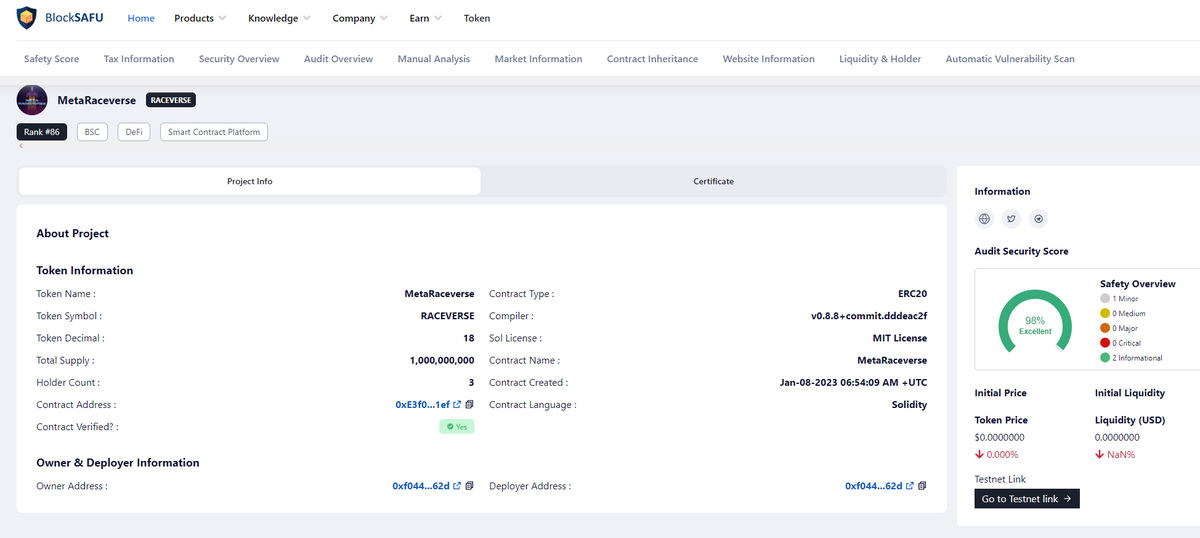The image size is (1200, 538).
Task: Copy the contract address
Action: [x=469, y=405]
